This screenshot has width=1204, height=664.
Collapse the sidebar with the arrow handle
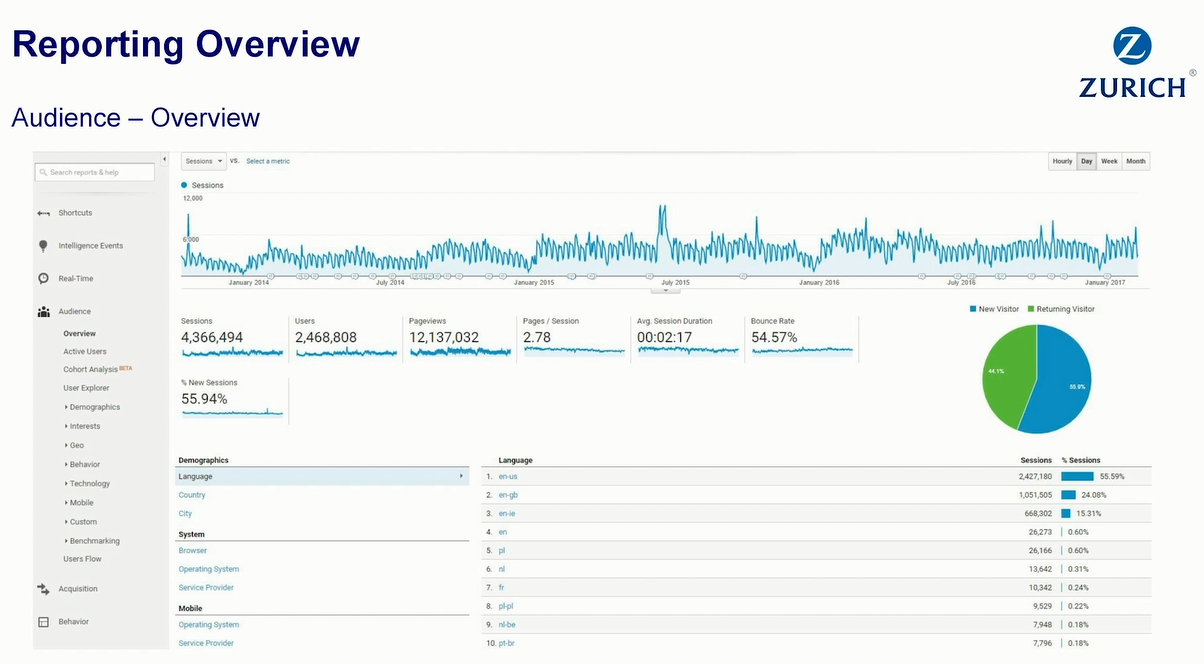[x=164, y=159]
